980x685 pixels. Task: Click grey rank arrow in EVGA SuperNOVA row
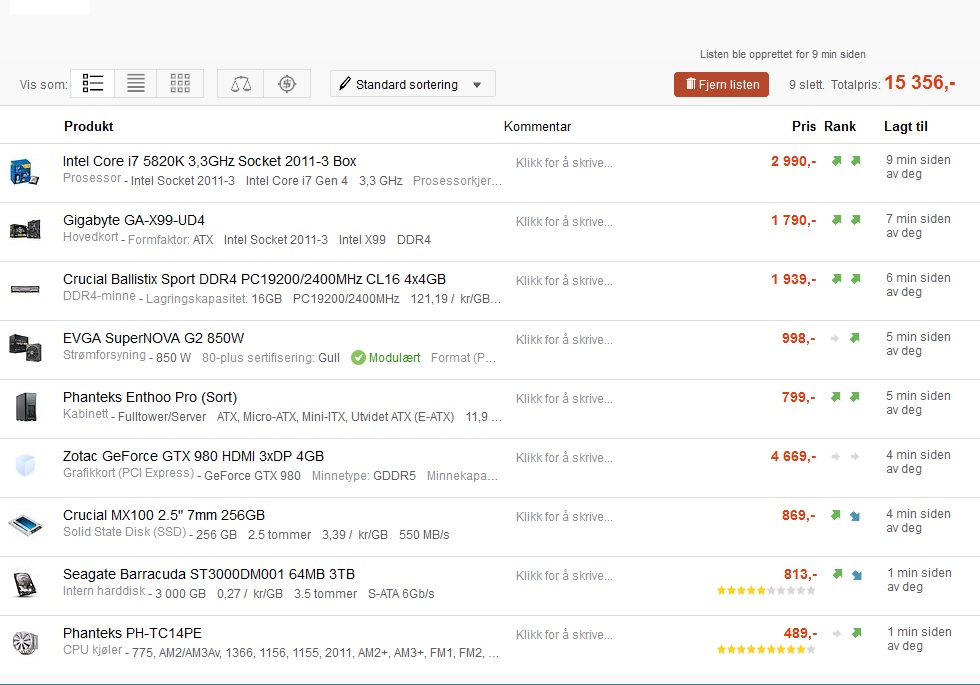click(835, 338)
